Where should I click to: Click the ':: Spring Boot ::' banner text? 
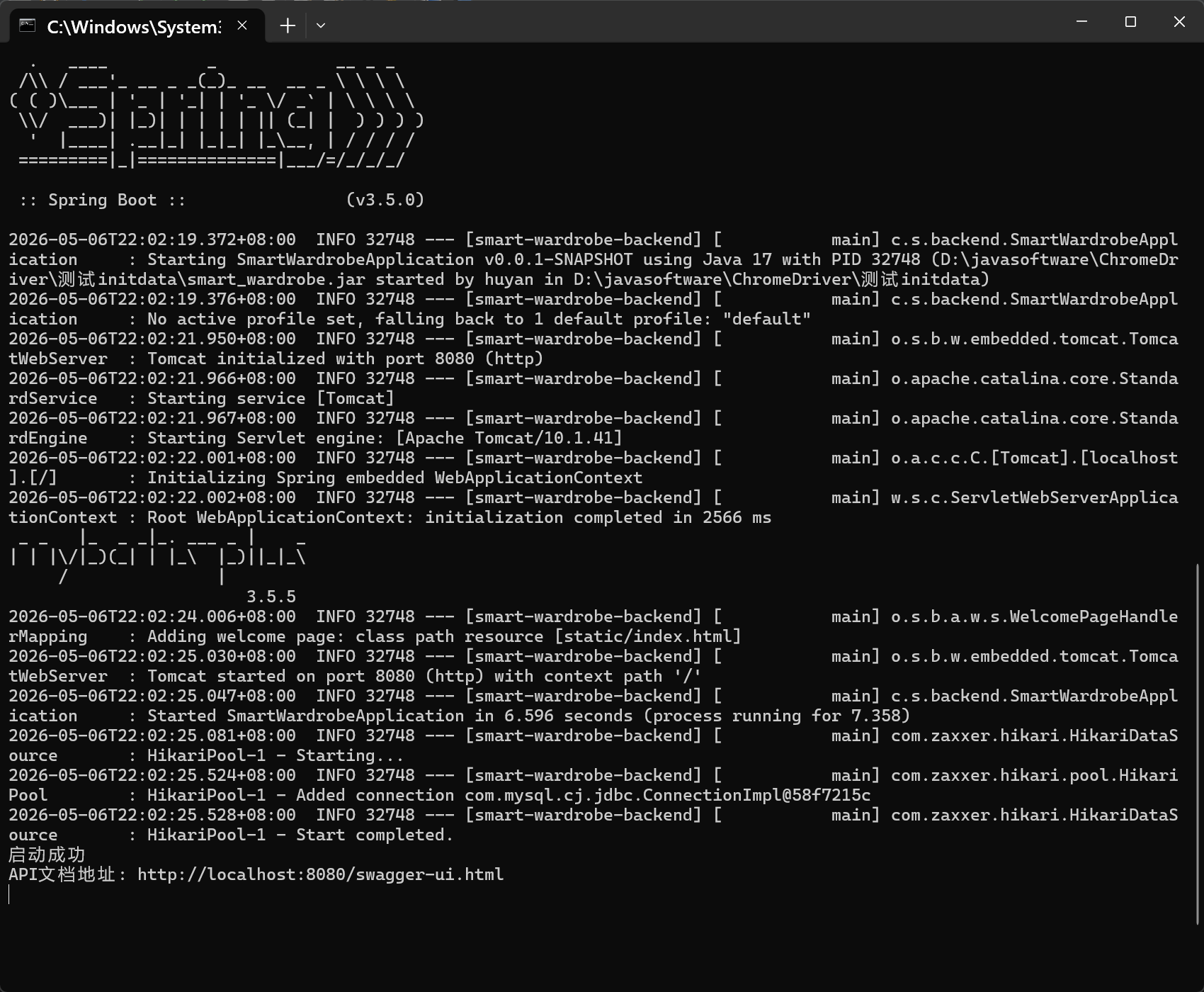(103, 200)
